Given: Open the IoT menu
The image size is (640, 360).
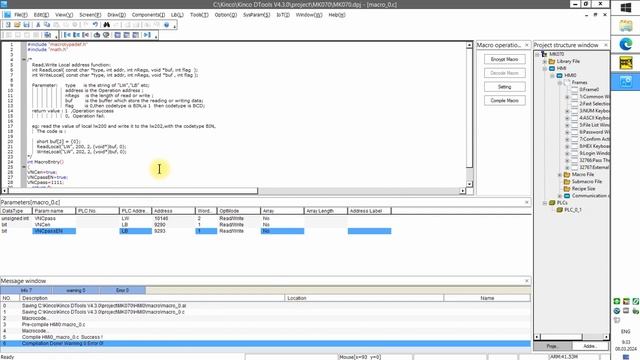Looking at the screenshot, I should coord(283,15).
